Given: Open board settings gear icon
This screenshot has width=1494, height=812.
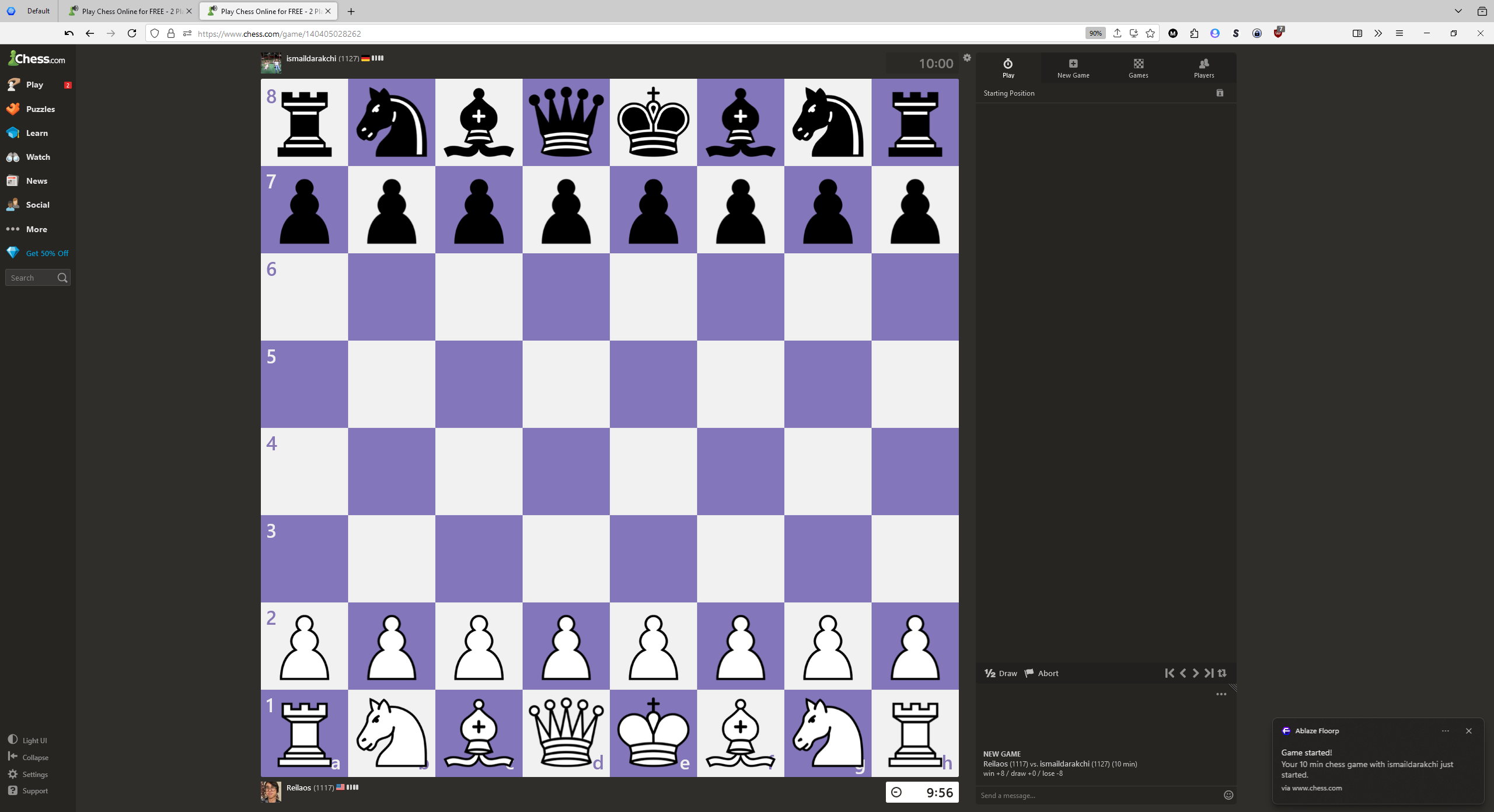Looking at the screenshot, I should 967,58.
